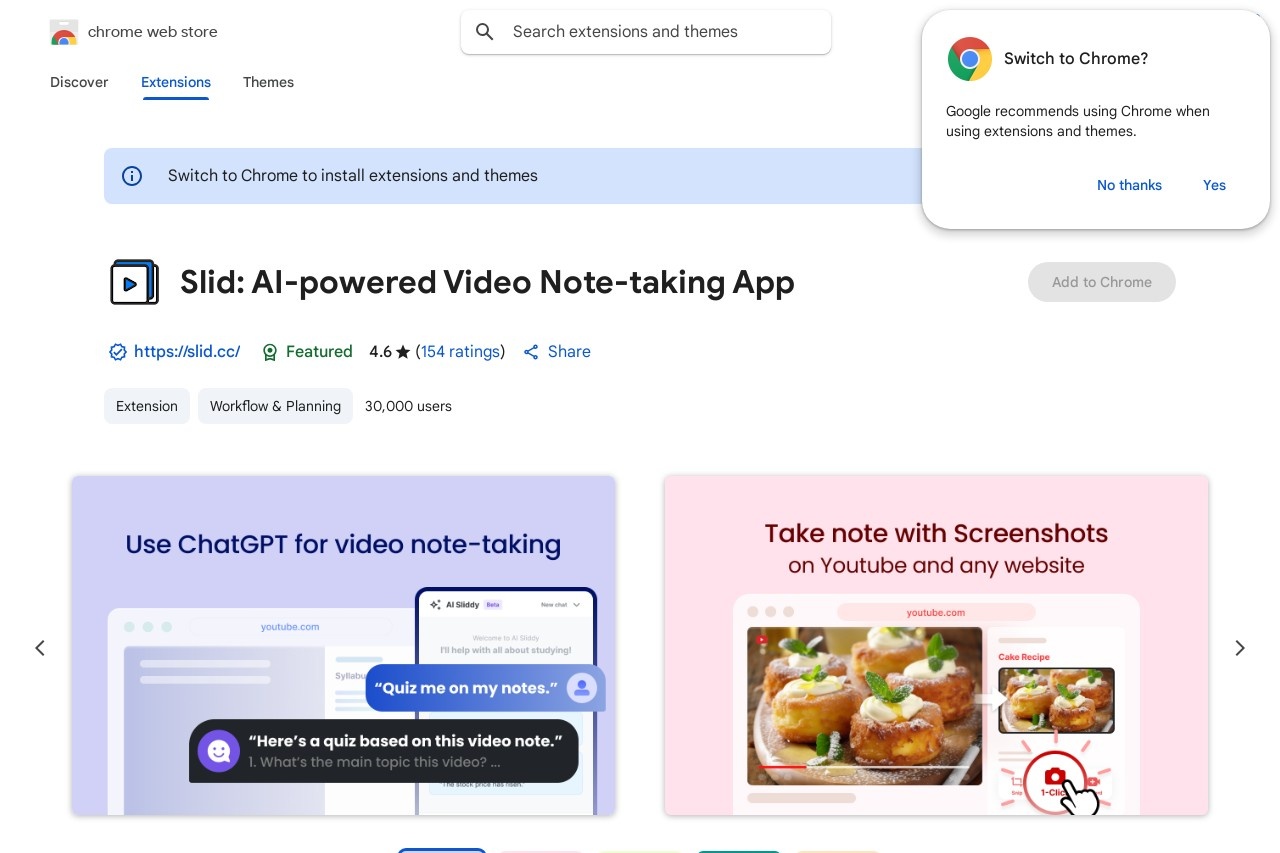Switch to the Themes tab
Image resolution: width=1280 pixels, height=853 pixels.
268,82
